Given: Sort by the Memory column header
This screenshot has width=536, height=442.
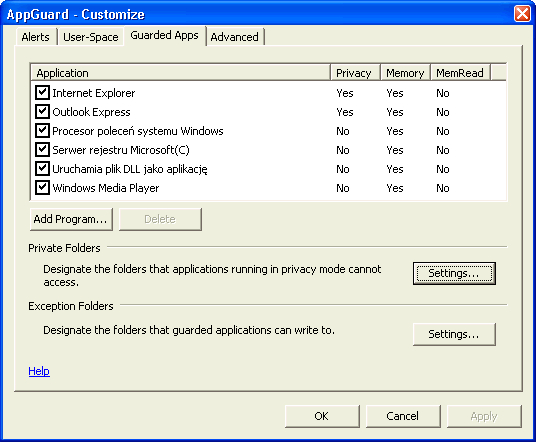Looking at the screenshot, I should (x=405, y=73).
